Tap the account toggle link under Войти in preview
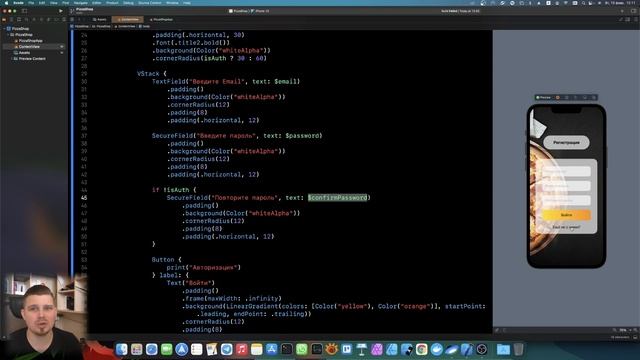The image size is (640, 360). [566, 227]
